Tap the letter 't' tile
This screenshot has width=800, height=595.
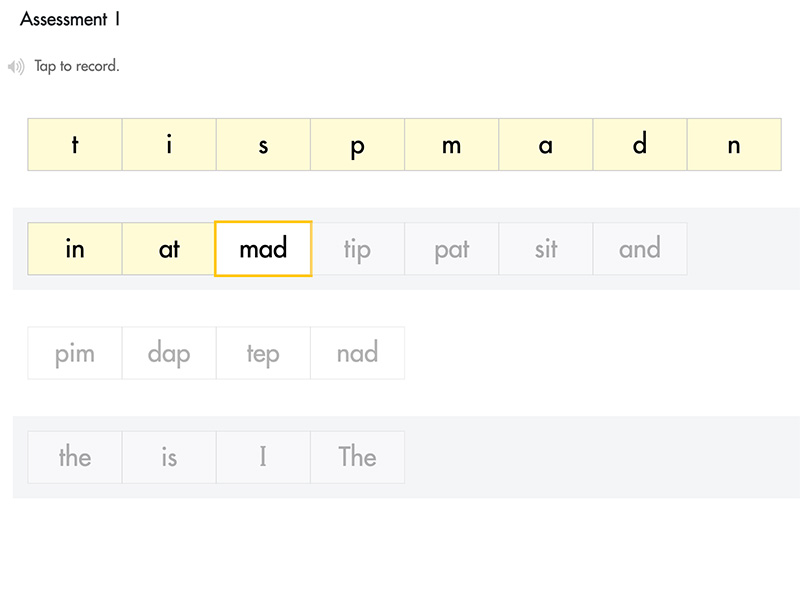pyautogui.click(x=75, y=145)
